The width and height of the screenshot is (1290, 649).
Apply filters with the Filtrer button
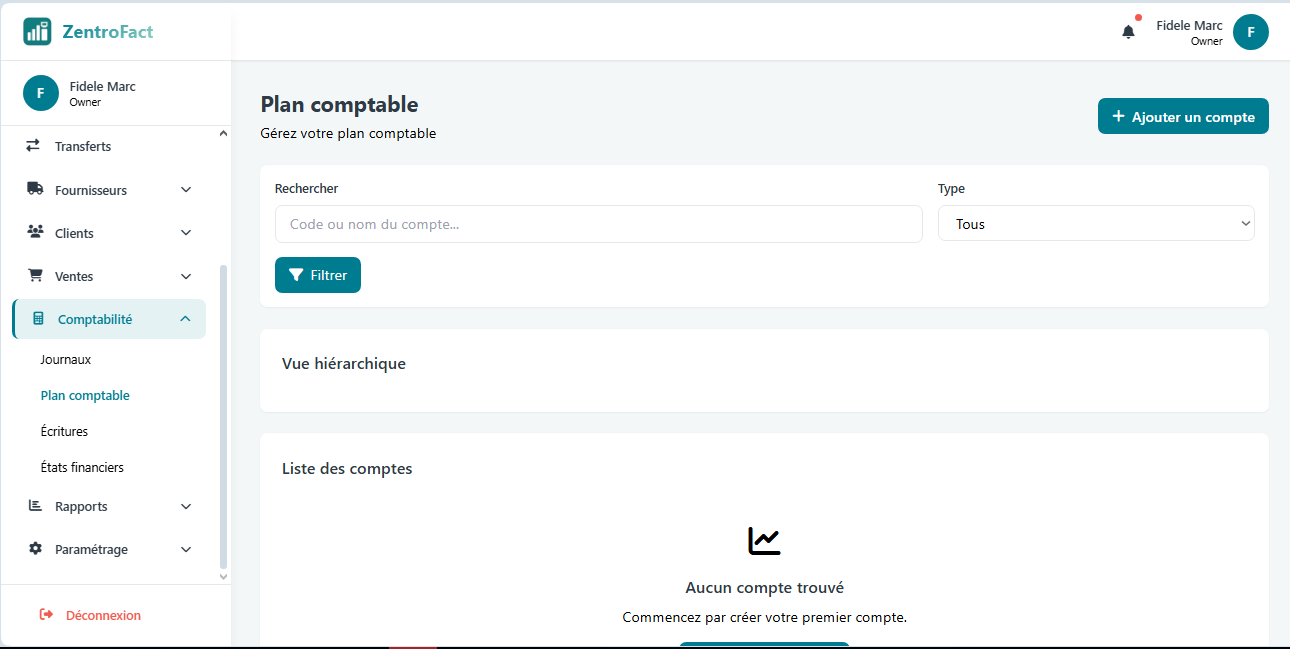click(x=317, y=275)
